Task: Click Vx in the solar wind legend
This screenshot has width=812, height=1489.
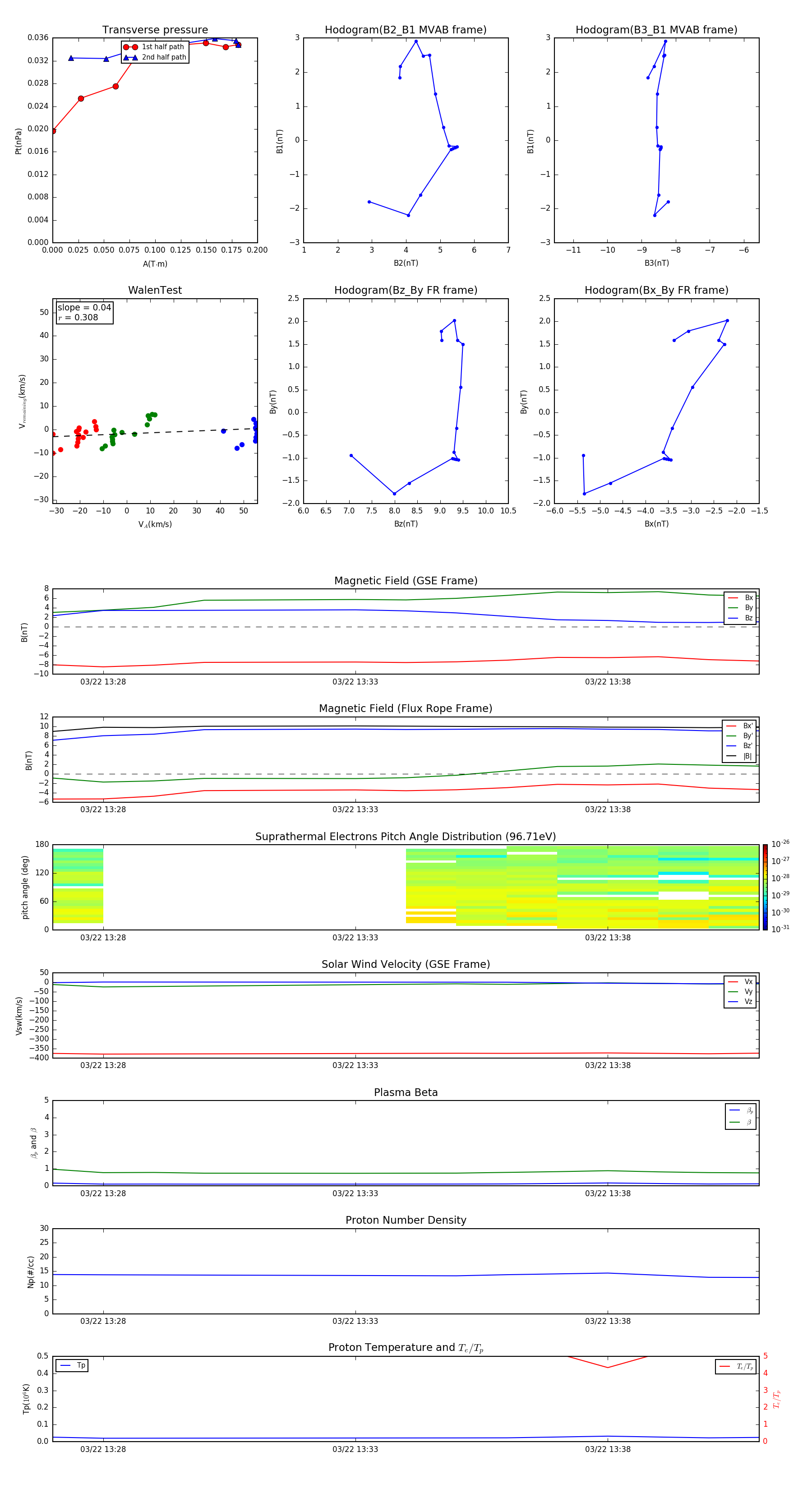Action: [x=741, y=982]
